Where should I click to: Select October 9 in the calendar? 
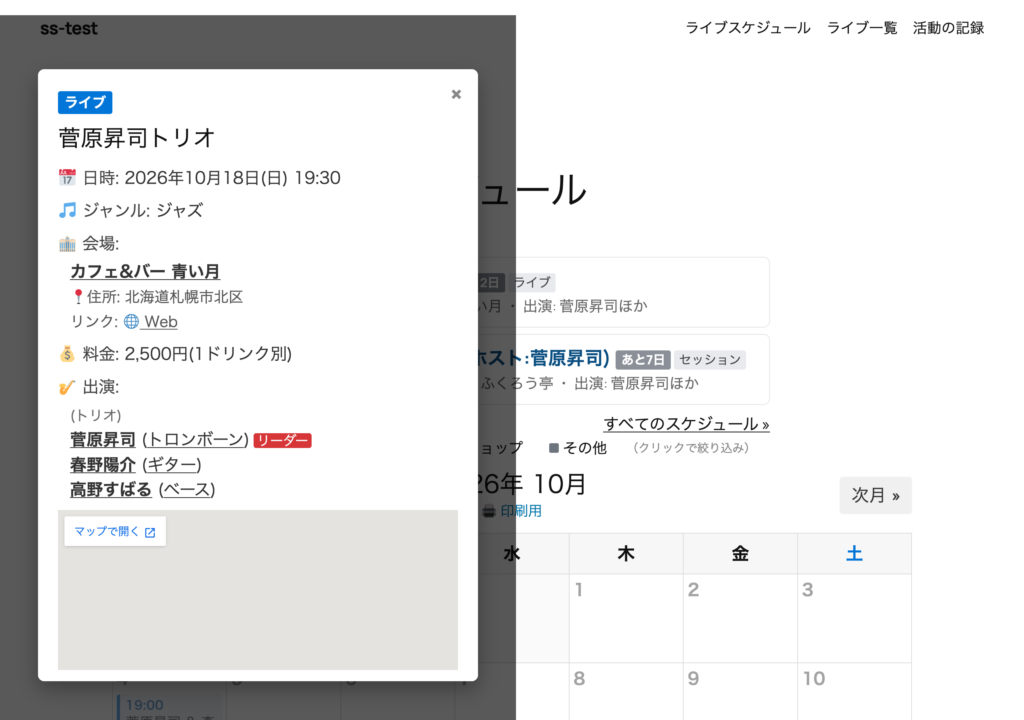pos(740,692)
